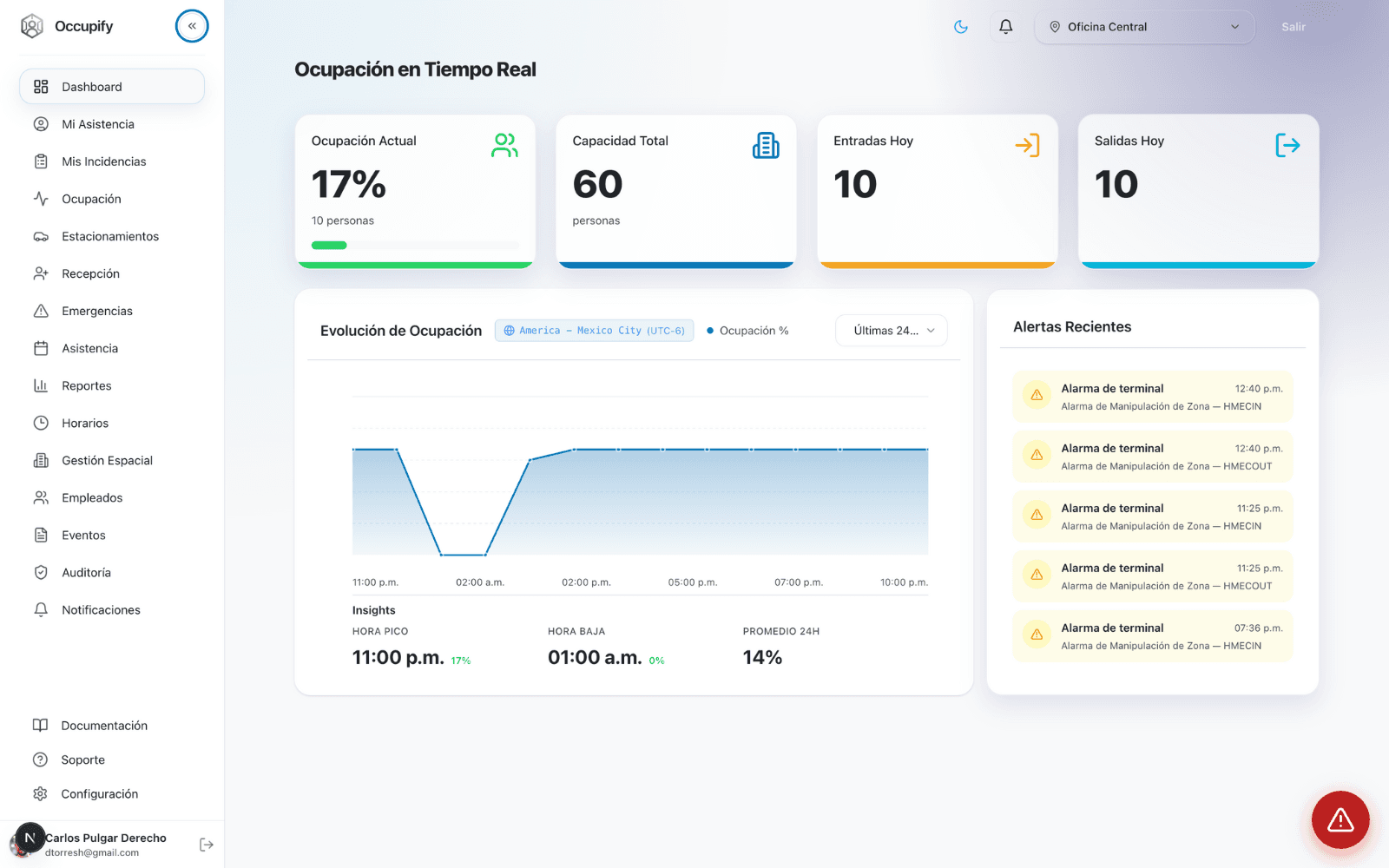Click the Occupify logo icon

point(32,26)
